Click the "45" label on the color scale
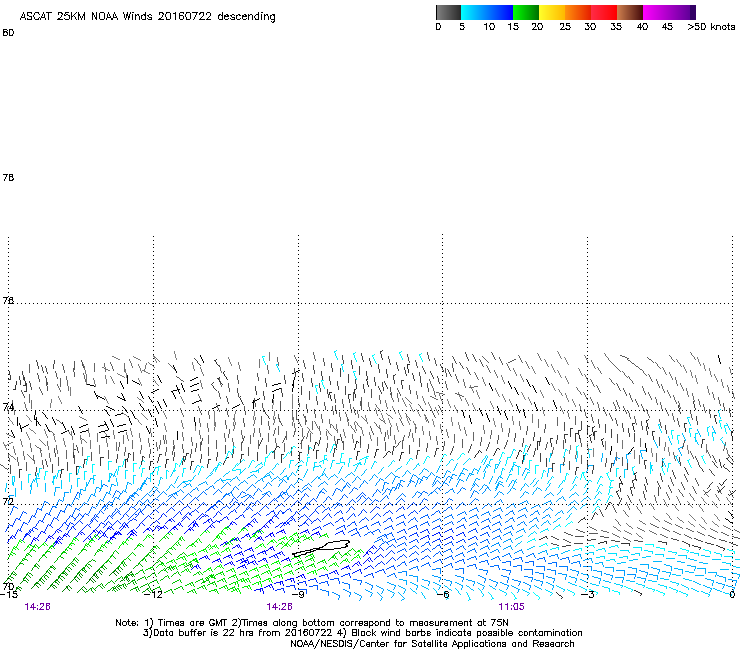 667,27
